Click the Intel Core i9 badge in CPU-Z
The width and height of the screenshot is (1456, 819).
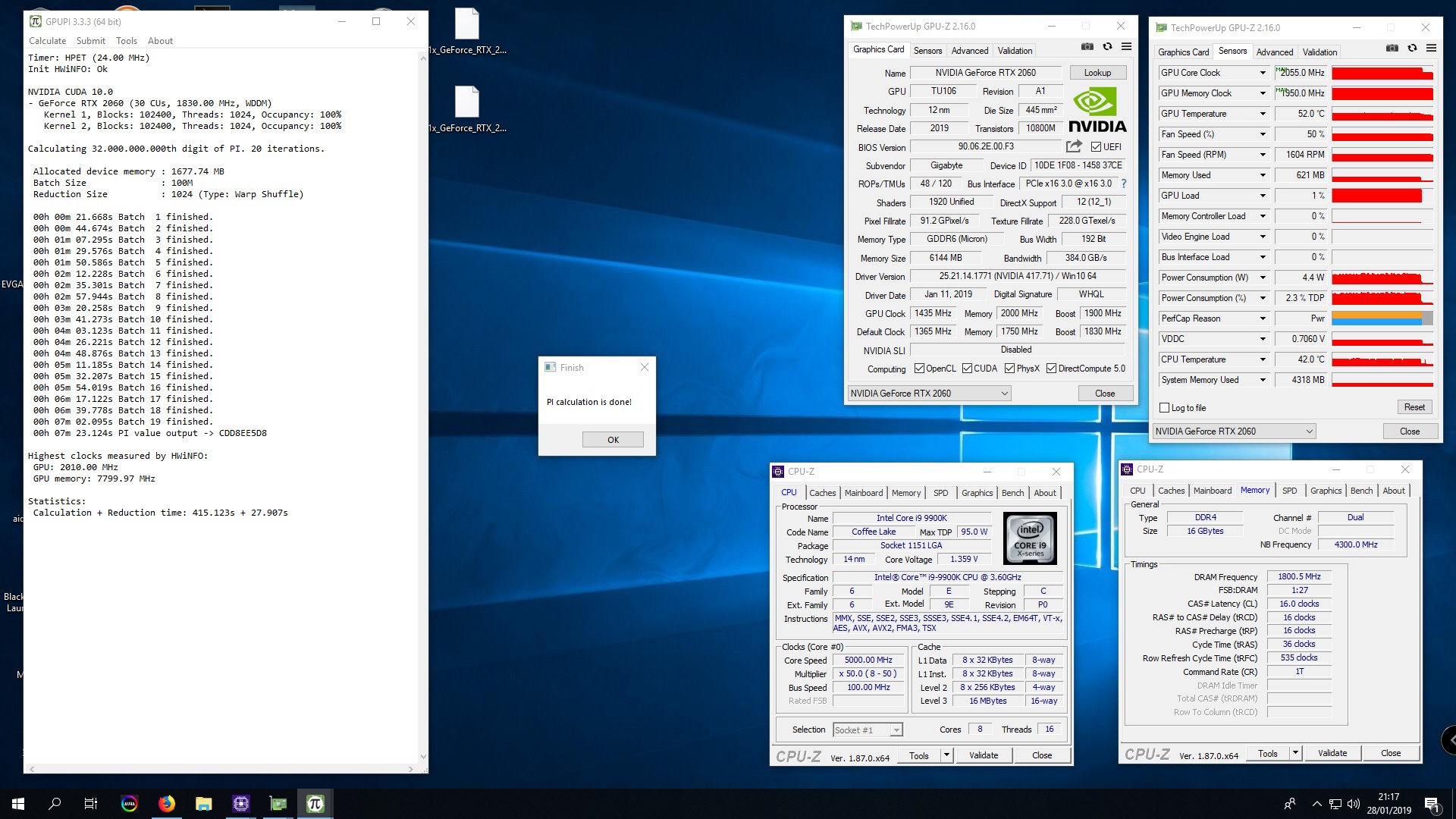click(x=1030, y=538)
